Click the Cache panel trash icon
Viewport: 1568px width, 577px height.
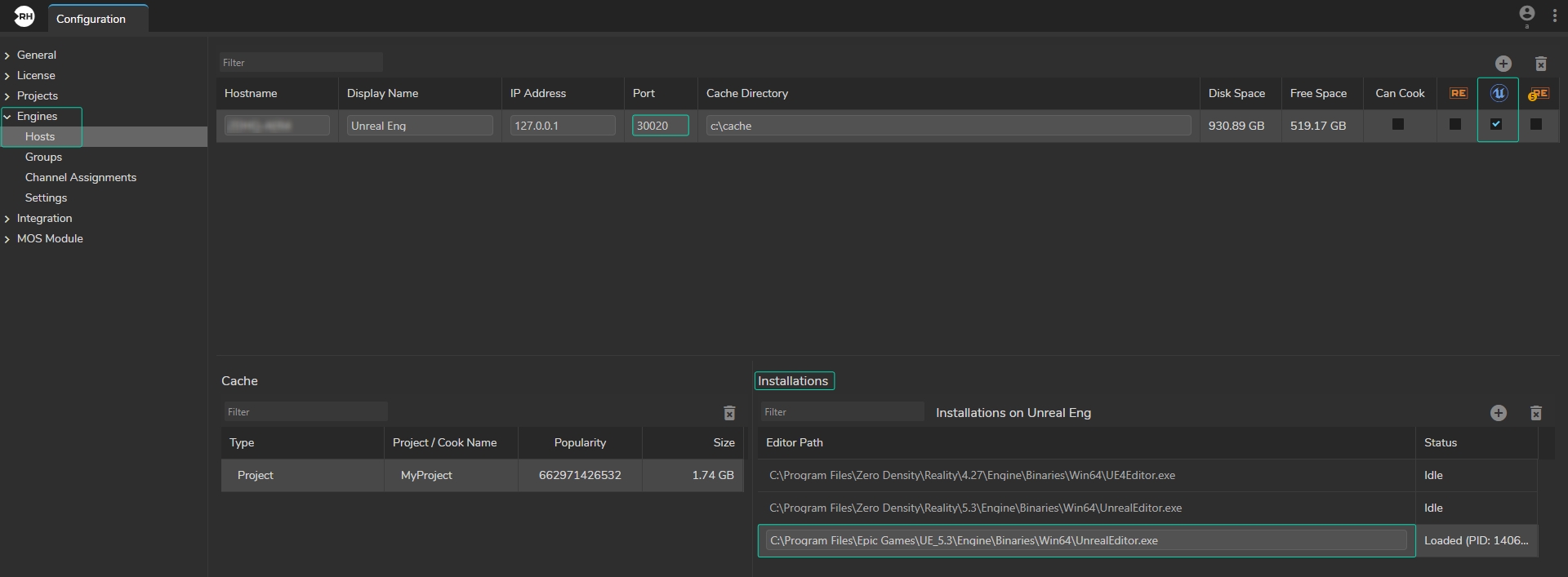pos(729,413)
